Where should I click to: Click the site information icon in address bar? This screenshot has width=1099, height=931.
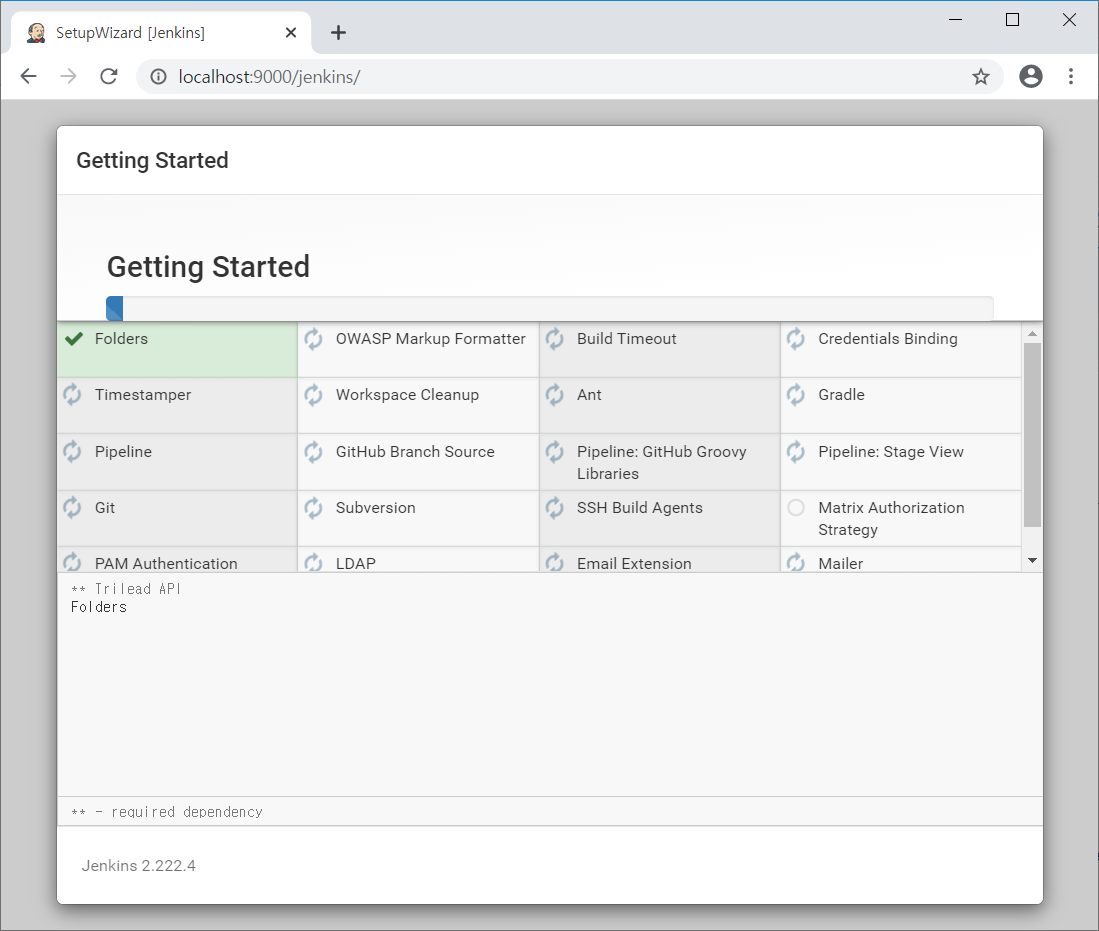(158, 76)
